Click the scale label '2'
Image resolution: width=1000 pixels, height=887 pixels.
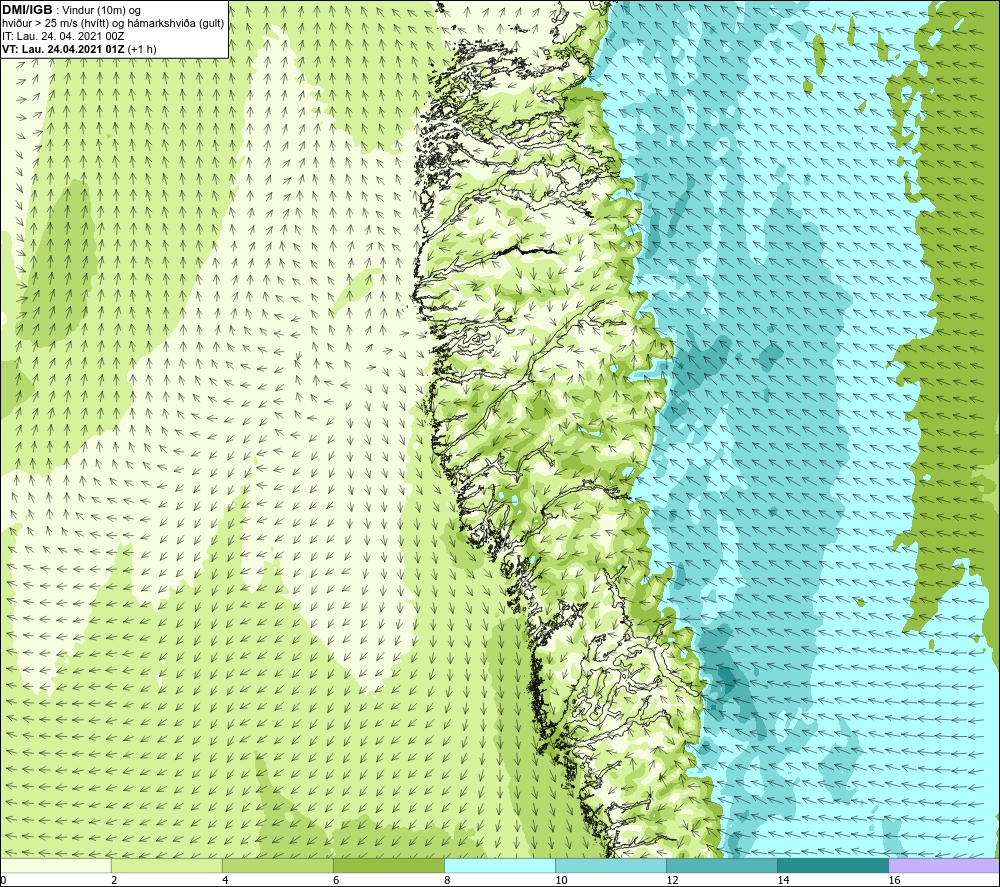(x=114, y=880)
